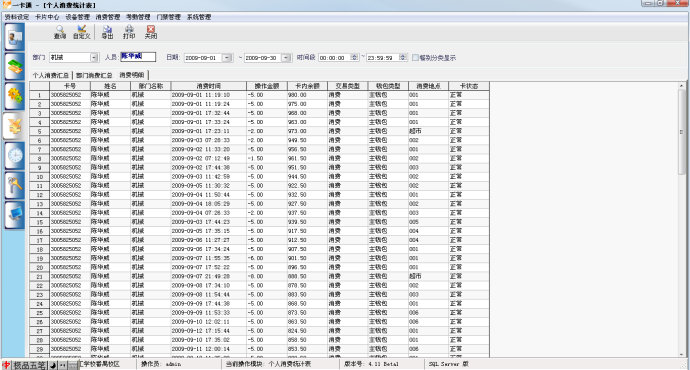Click the 人员 name input field

pos(138,57)
